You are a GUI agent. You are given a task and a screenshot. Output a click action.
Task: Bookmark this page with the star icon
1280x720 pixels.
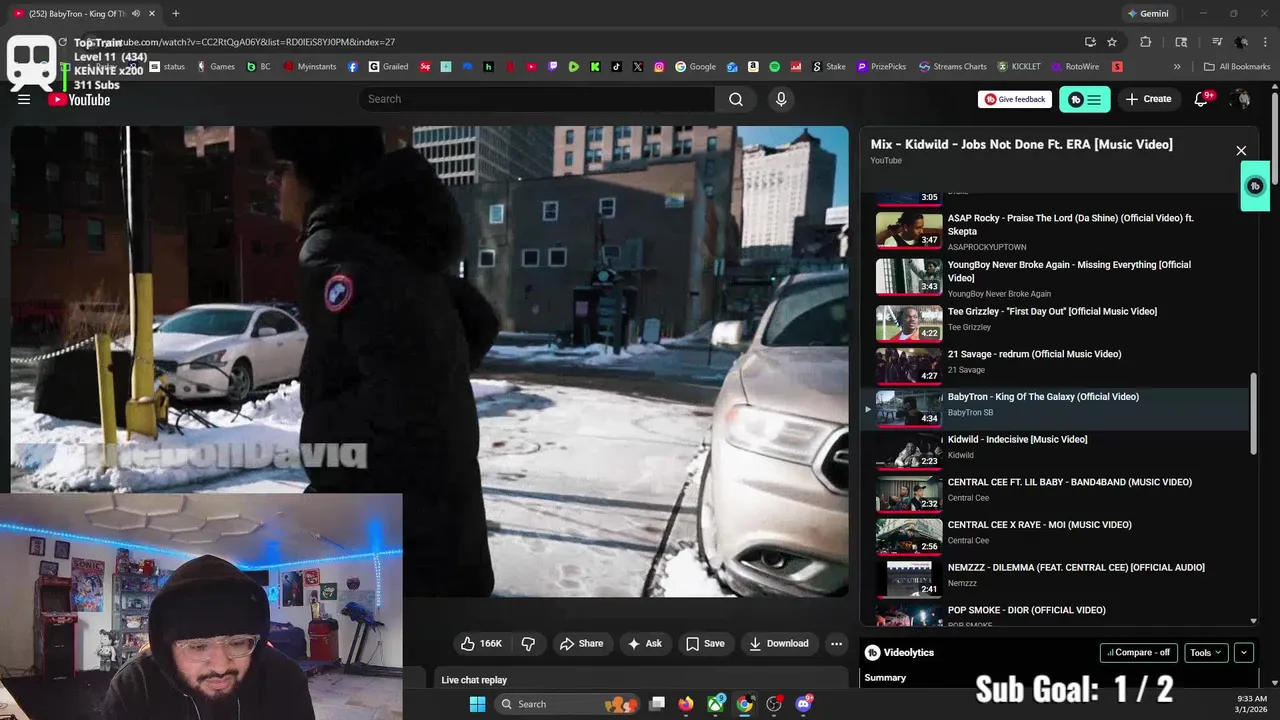(x=1112, y=42)
